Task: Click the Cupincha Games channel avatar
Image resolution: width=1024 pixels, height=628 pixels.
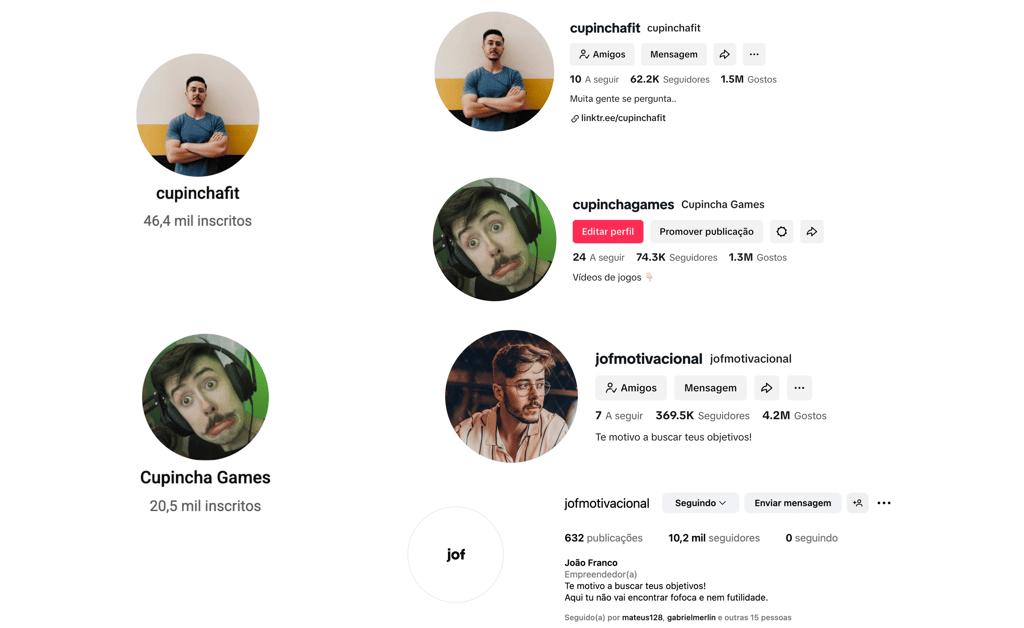Action: (x=205, y=397)
